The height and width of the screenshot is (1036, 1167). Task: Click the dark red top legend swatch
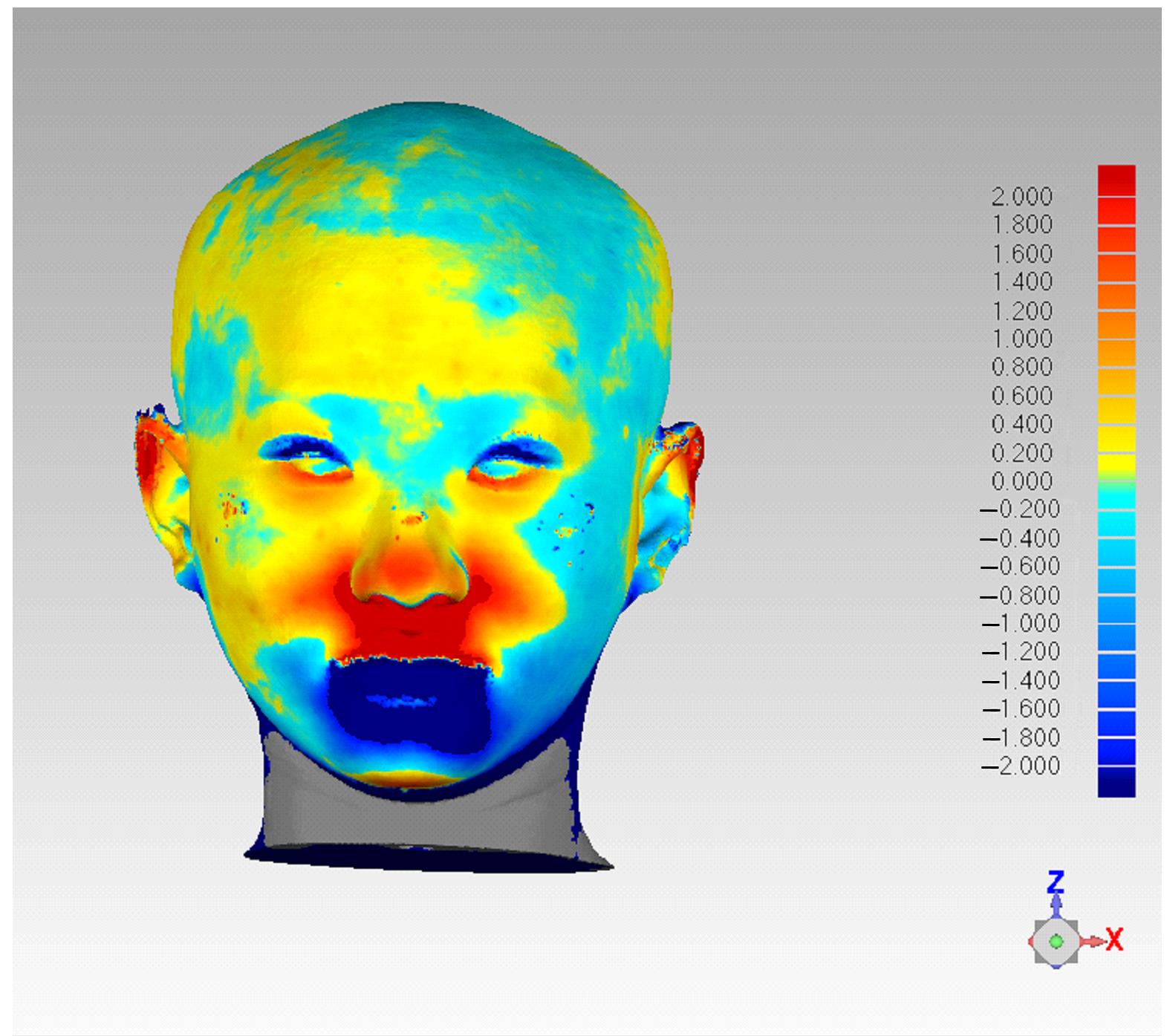pos(1116,180)
